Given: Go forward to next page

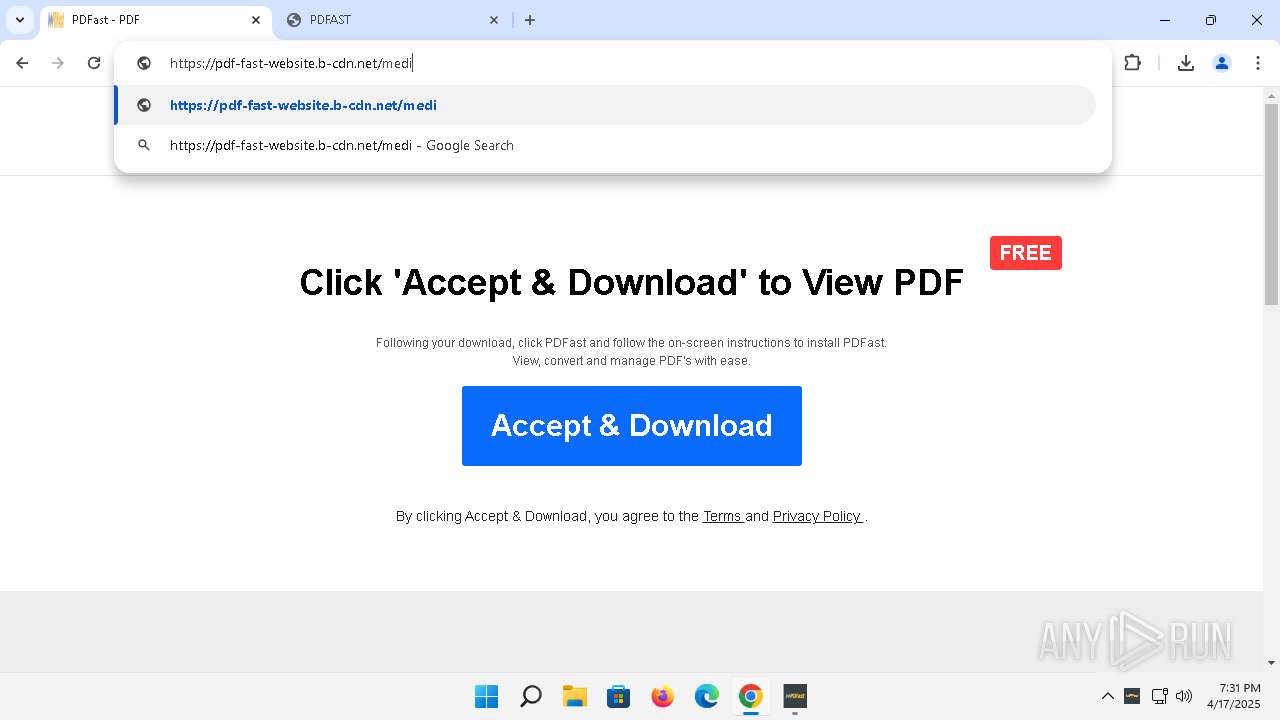Looking at the screenshot, I should coord(58,63).
